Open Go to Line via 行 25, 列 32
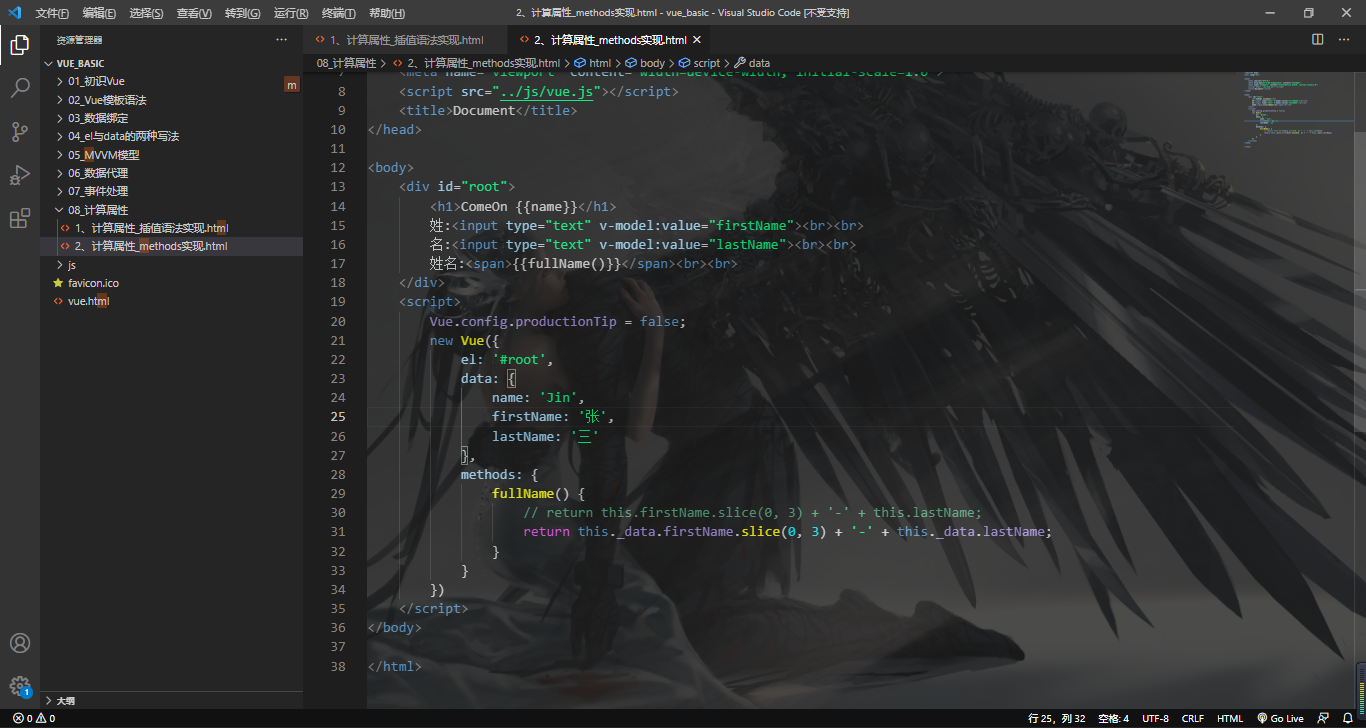Viewport: 1366px width, 728px height. (1056, 718)
